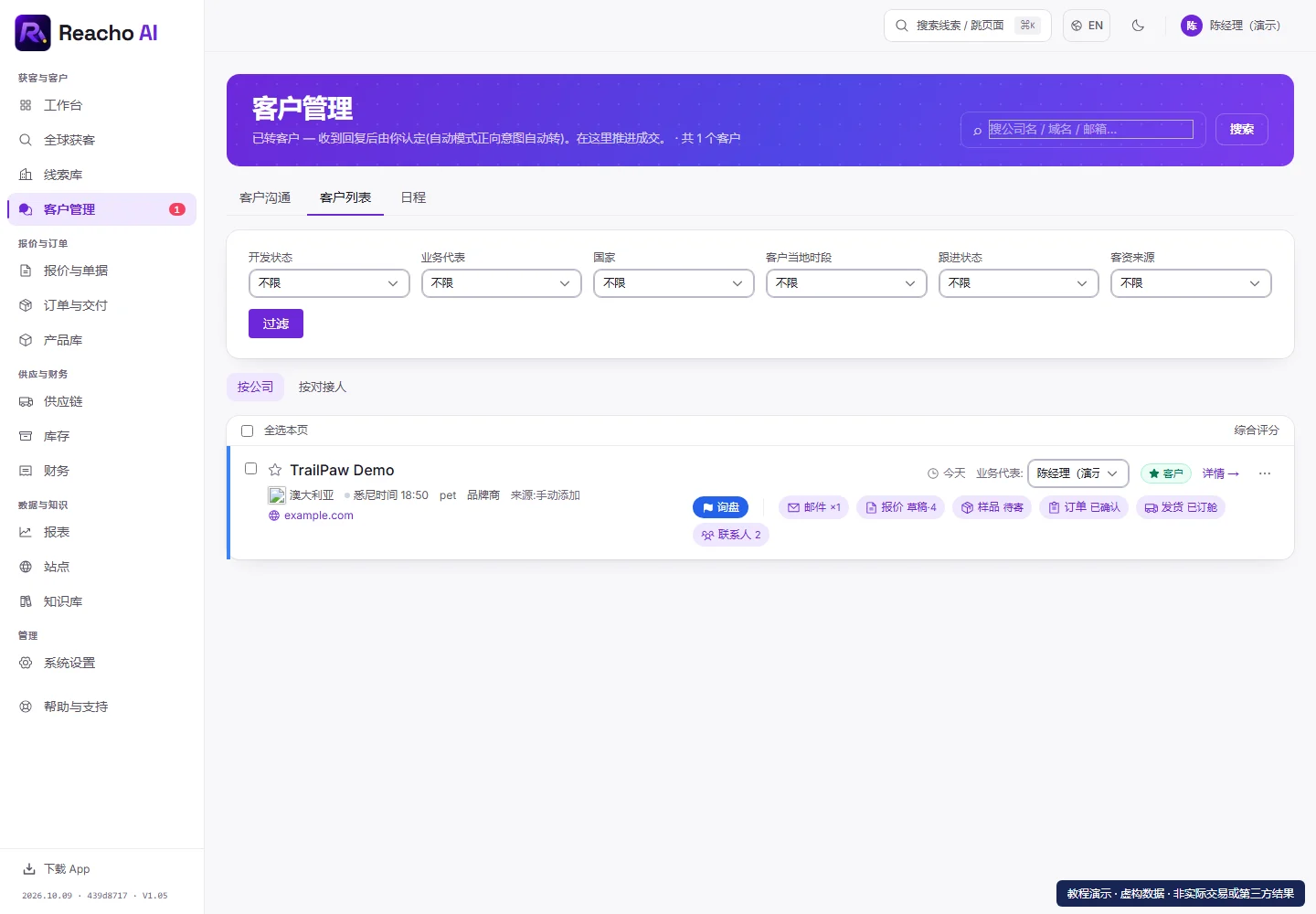Open the more options ellipsis for TrailPaw Demo
The height and width of the screenshot is (914, 1316).
(1265, 473)
